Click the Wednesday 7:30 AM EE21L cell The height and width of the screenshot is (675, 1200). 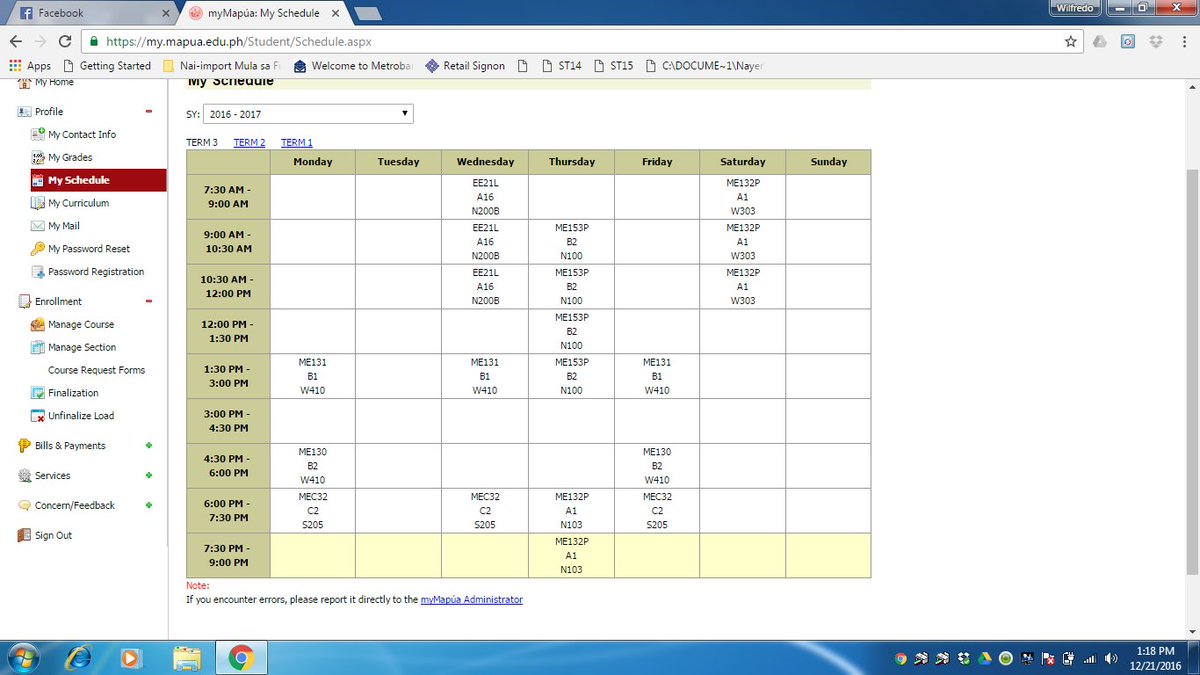pyautogui.click(x=485, y=197)
